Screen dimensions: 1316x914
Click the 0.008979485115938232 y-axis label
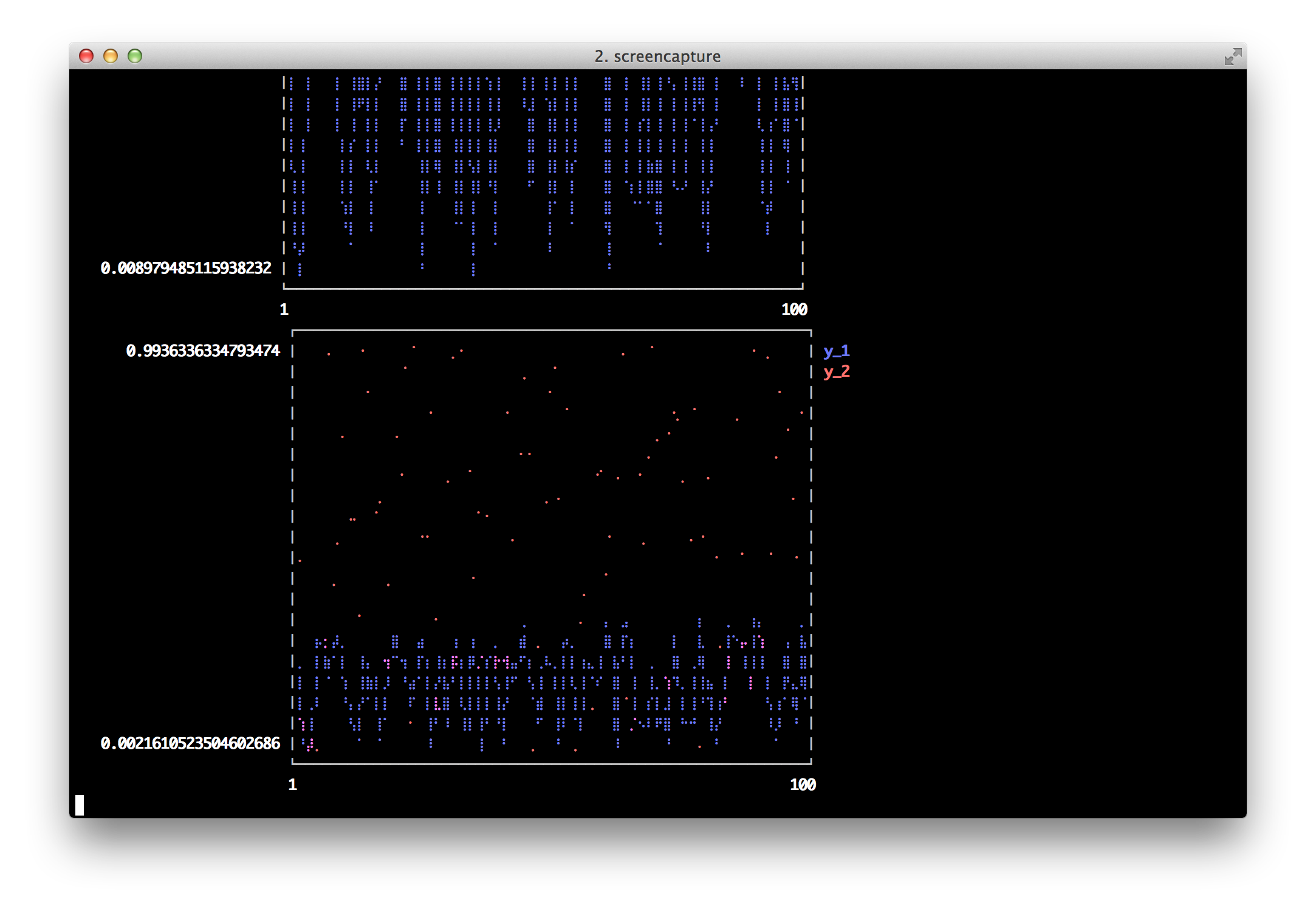point(186,268)
